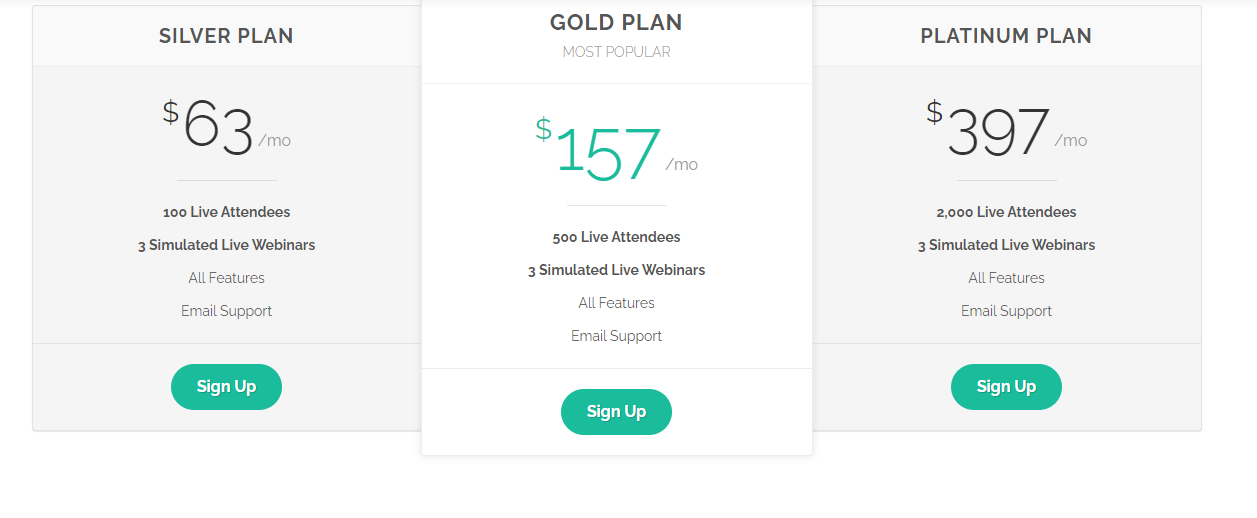Image resolution: width=1257 pixels, height=518 pixels.
Task: Click Sign Up under Platinum Plan
Action: pos(1006,387)
